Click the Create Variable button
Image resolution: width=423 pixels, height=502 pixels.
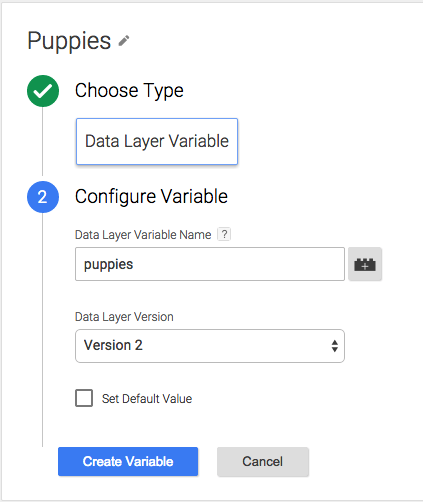point(128,461)
